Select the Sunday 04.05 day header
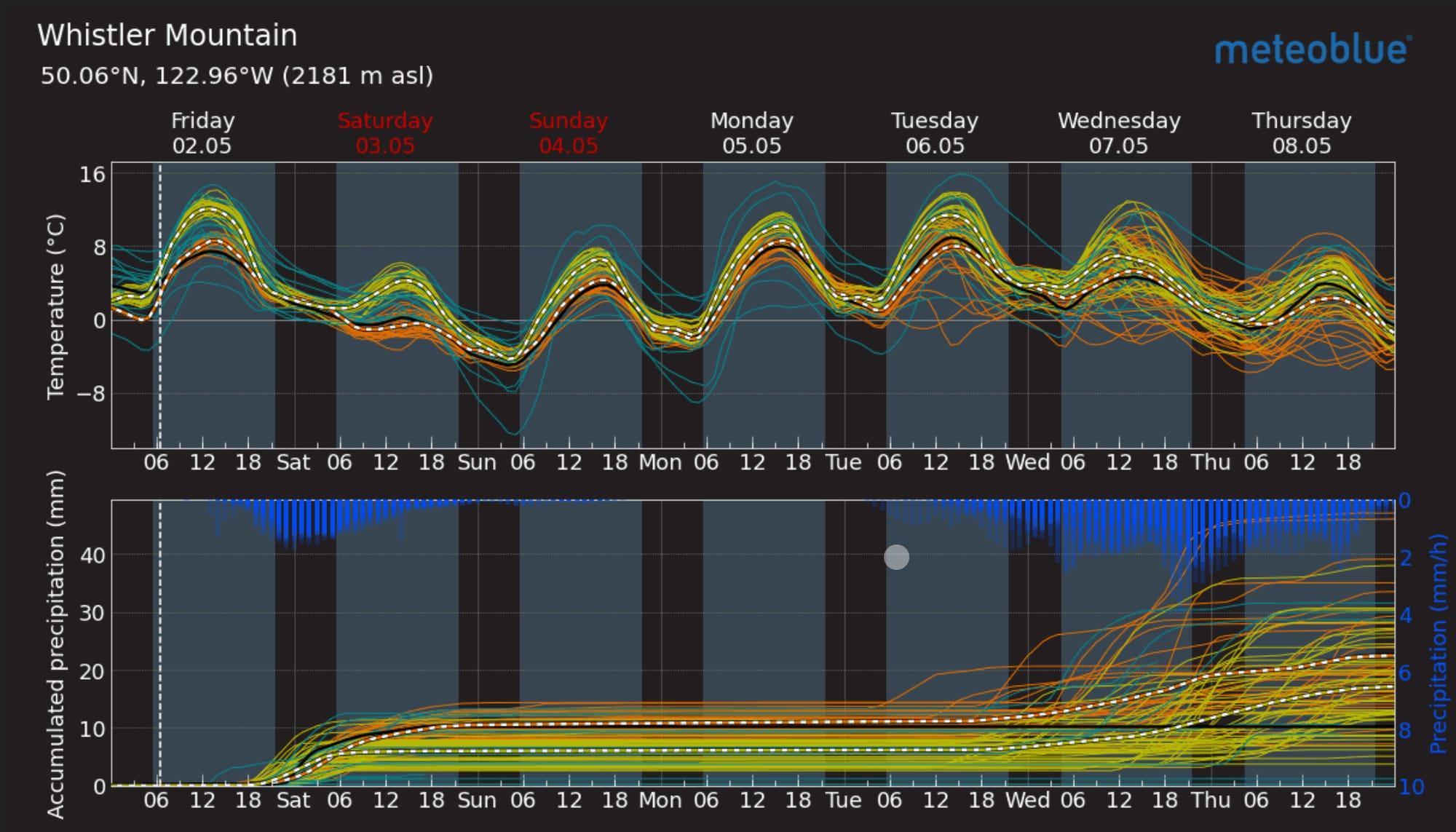The image size is (1456, 832). point(569,133)
